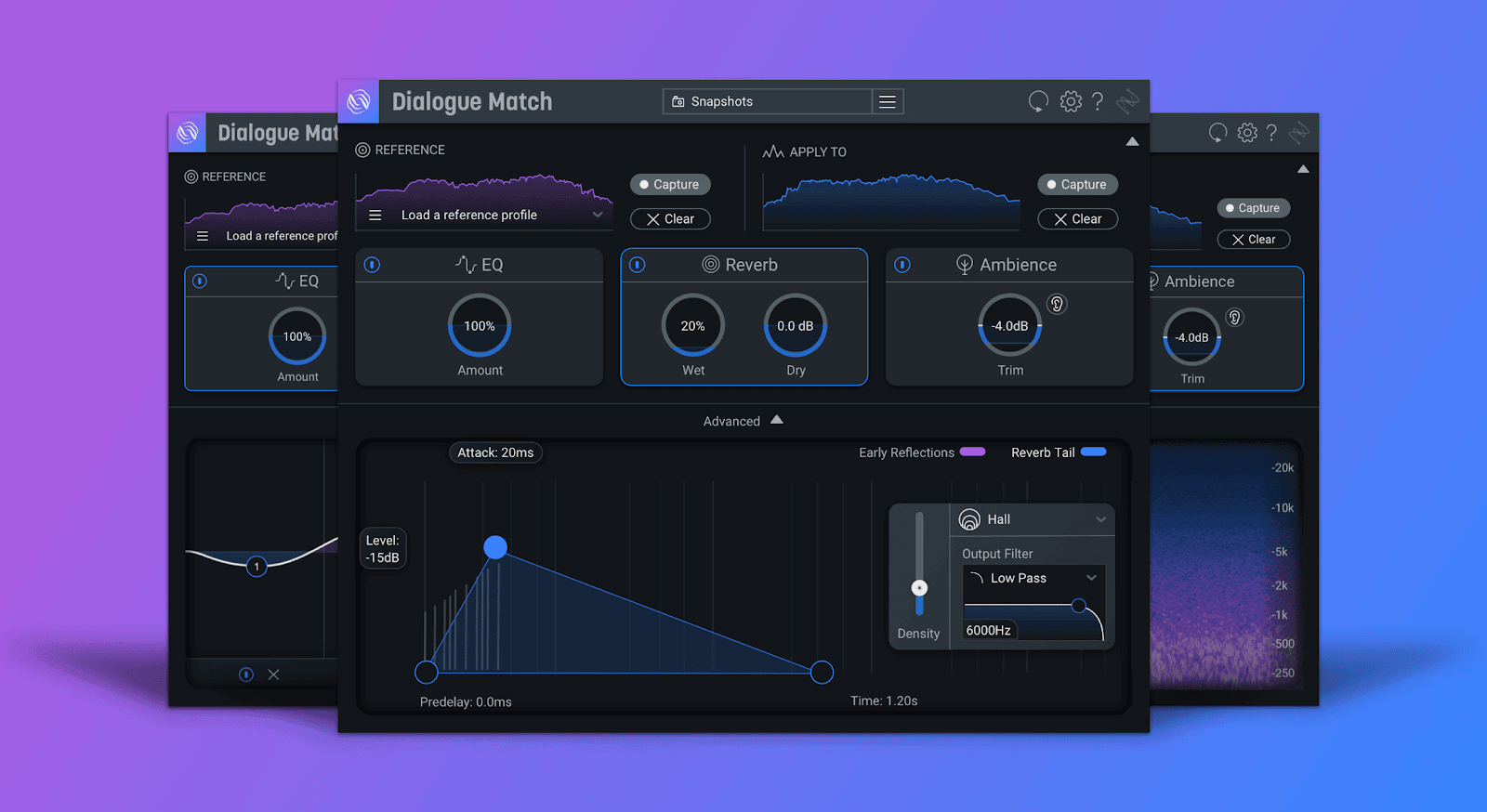The image size is (1487, 812).
Task: Click Capture in the Reference section
Action: [670, 185]
